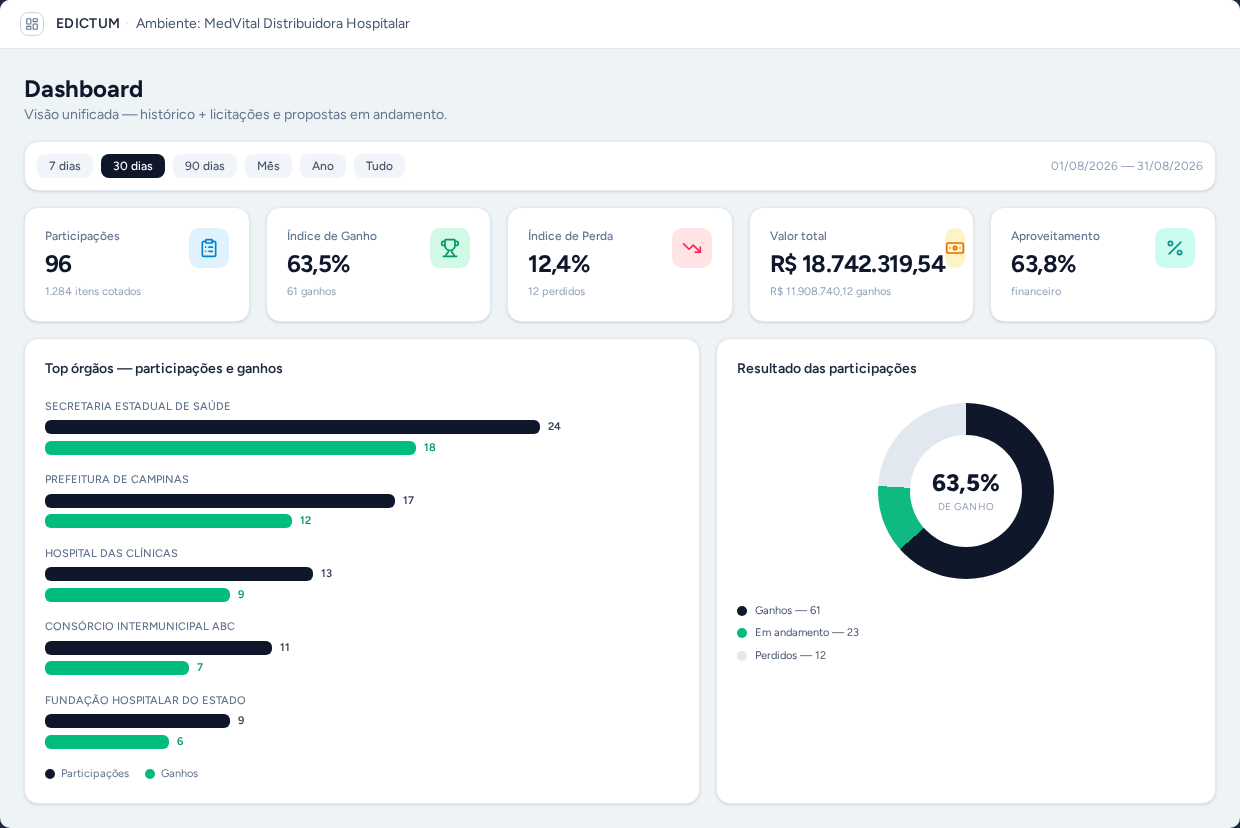Select the 90 dias period filter
The height and width of the screenshot is (828, 1240).
(205, 166)
